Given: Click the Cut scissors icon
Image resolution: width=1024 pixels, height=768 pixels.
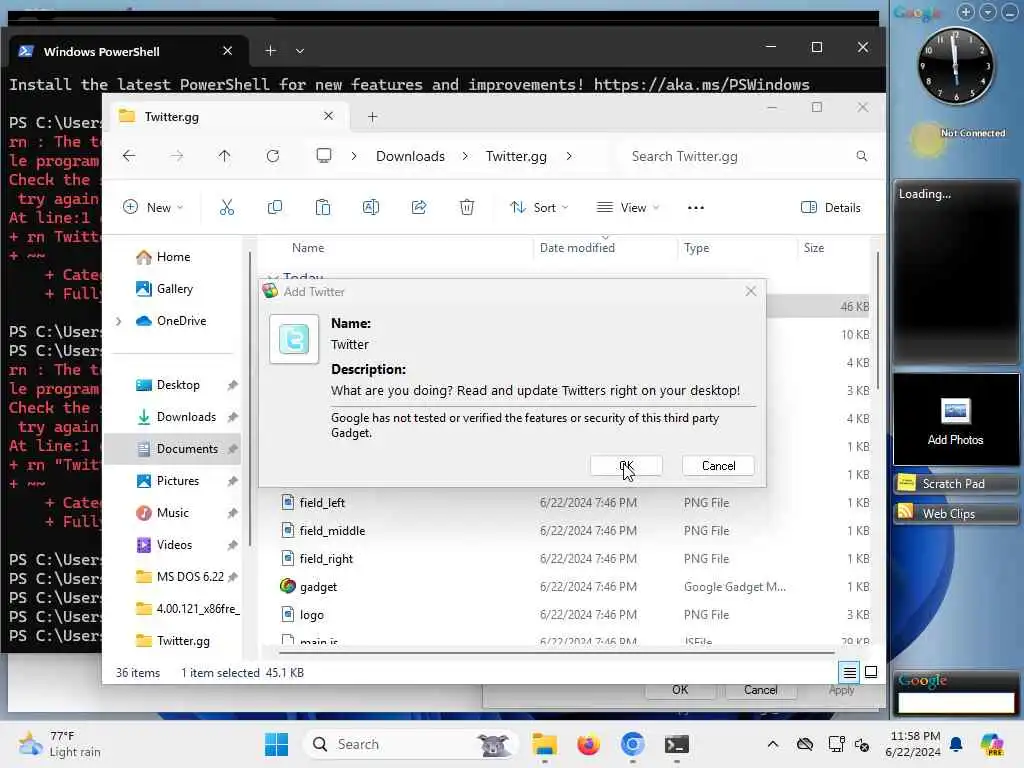Looking at the screenshot, I should click(227, 208).
